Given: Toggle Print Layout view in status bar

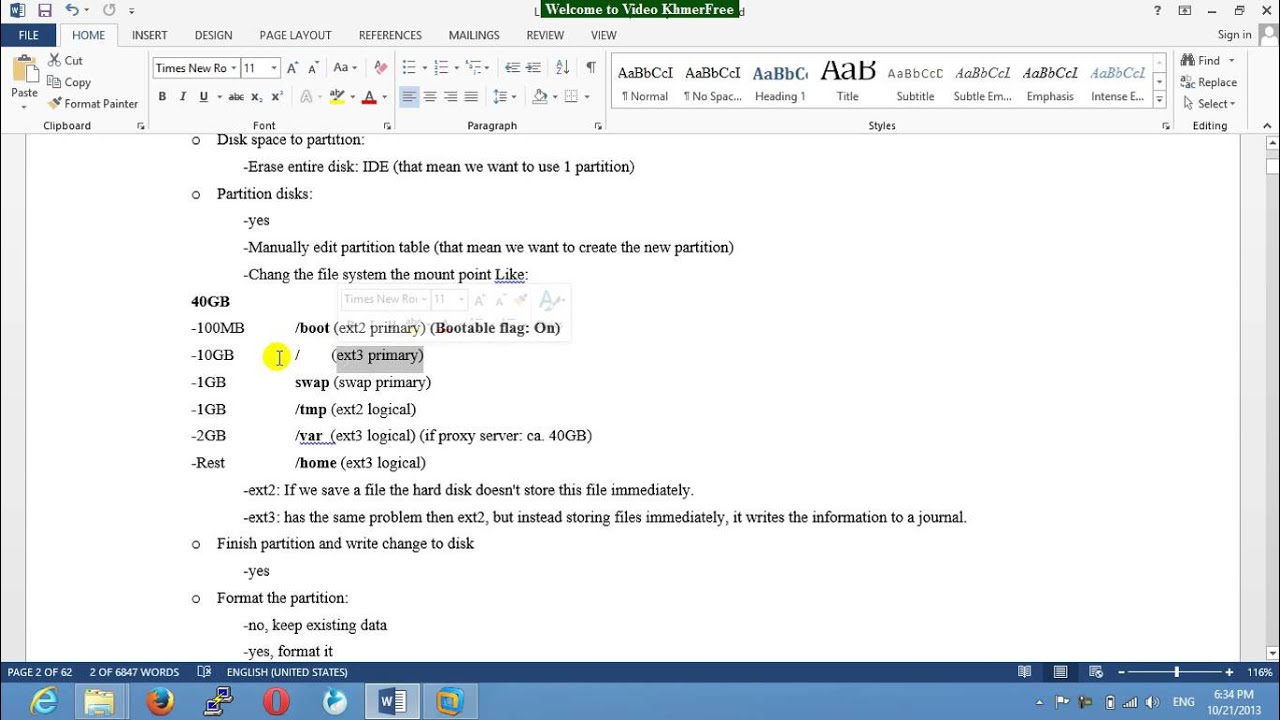Looking at the screenshot, I should coord(1060,672).
